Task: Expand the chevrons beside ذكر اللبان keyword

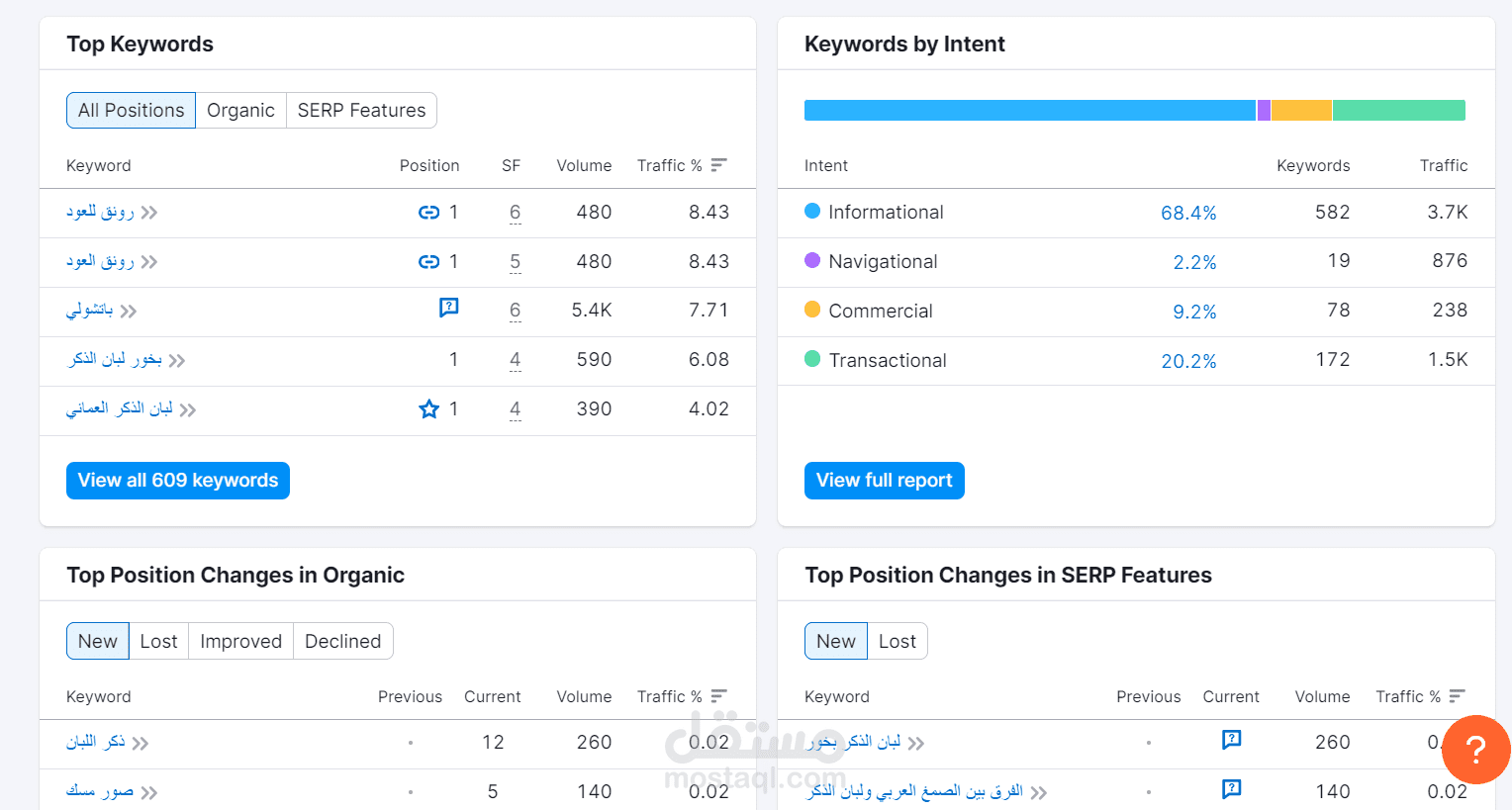Action: [141, 744]
